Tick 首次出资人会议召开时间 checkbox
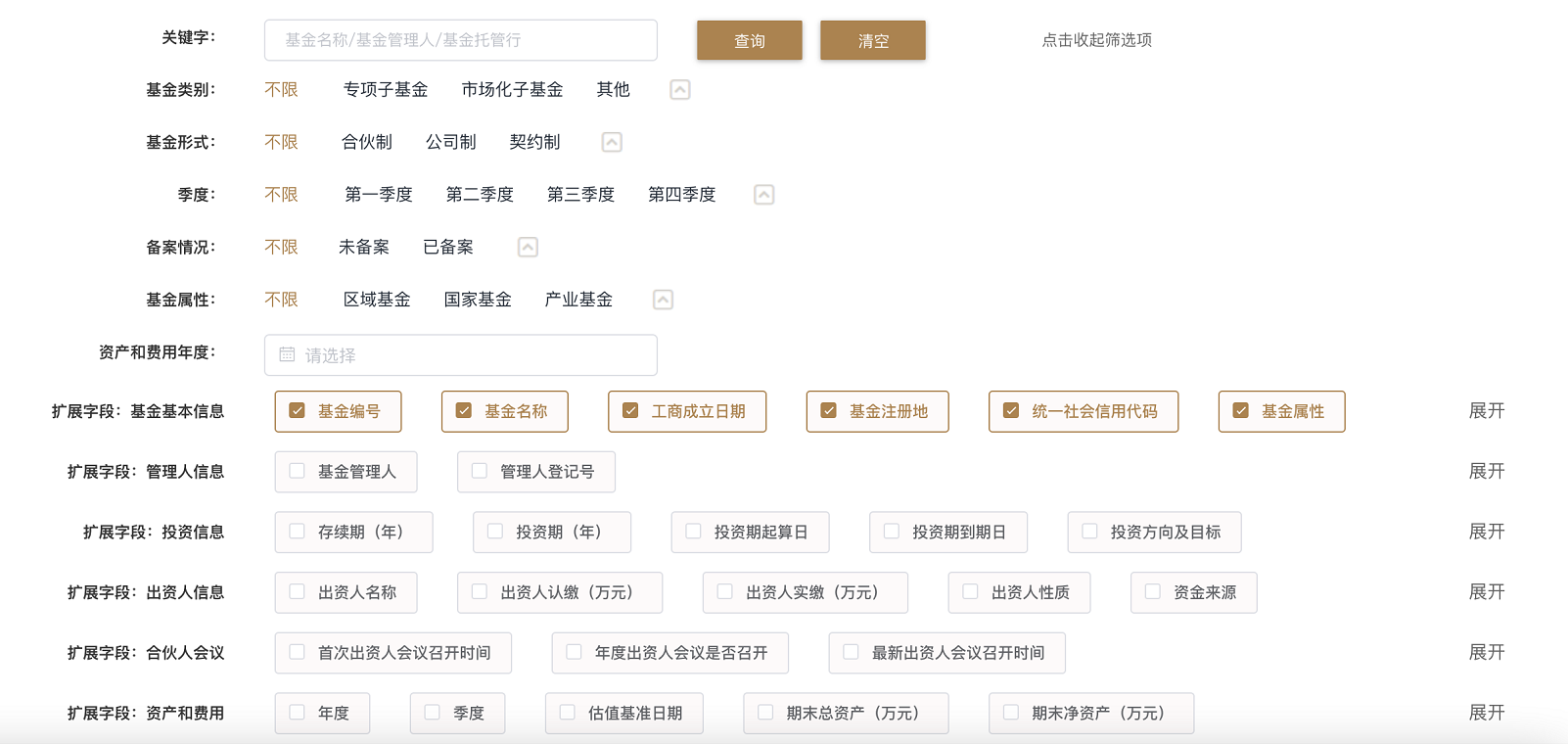The height and width of the screenshot is (744, 1568). pyautogui.click(x=297, y=652)
